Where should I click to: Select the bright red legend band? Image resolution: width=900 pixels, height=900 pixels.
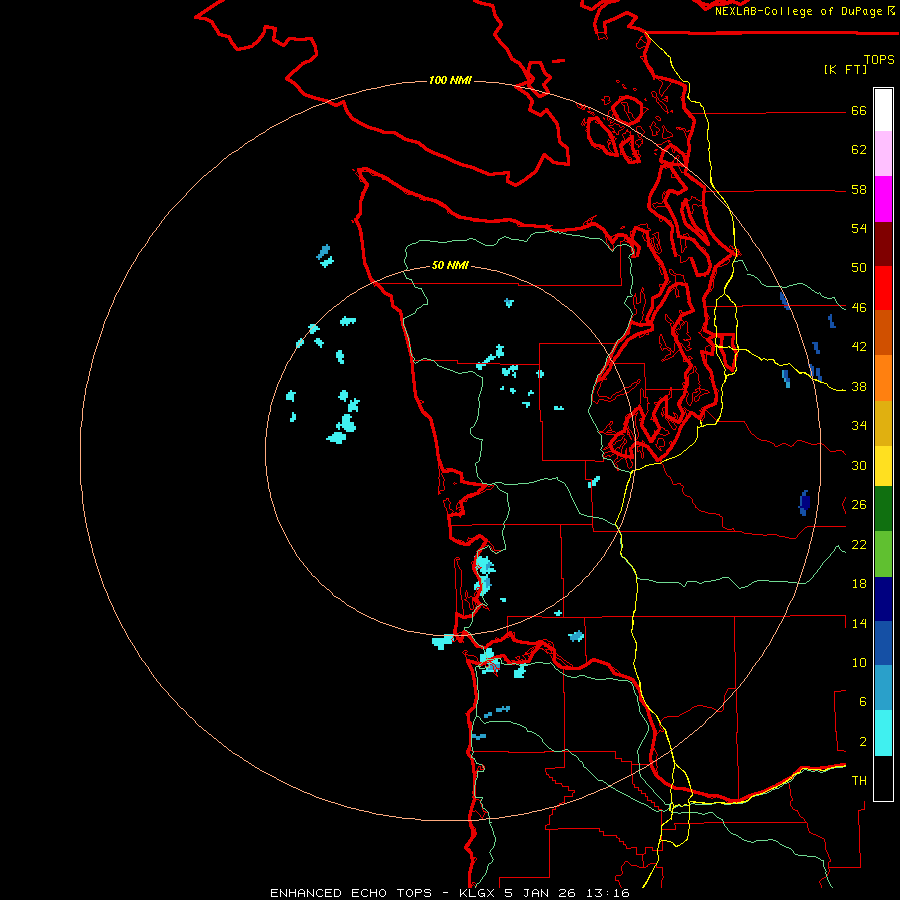coord(883,288)
